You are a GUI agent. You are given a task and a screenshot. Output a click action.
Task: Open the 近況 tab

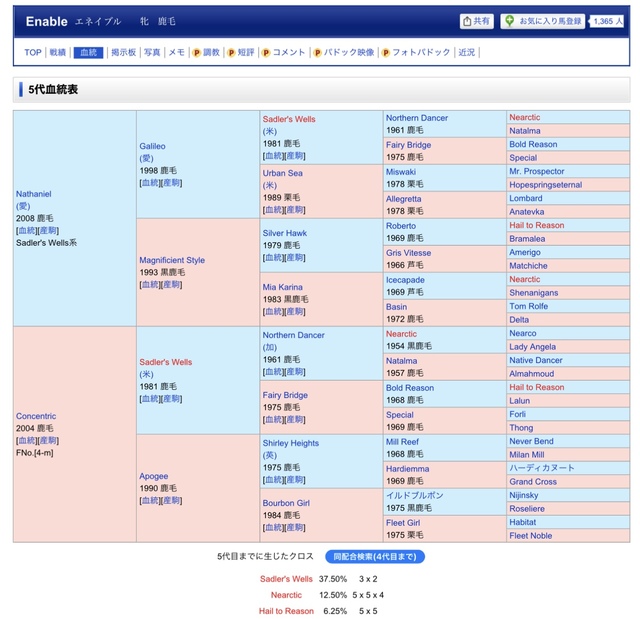tap(467, 52)
